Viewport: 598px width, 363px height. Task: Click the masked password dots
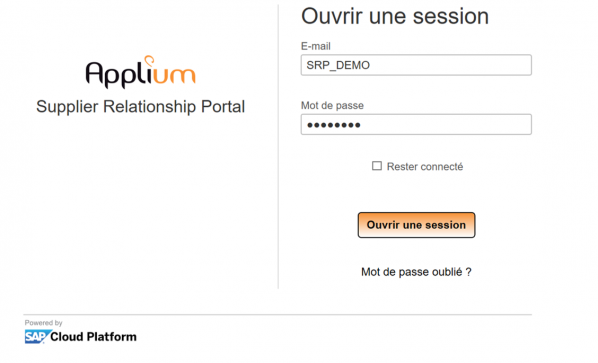(x=334, y=125)
